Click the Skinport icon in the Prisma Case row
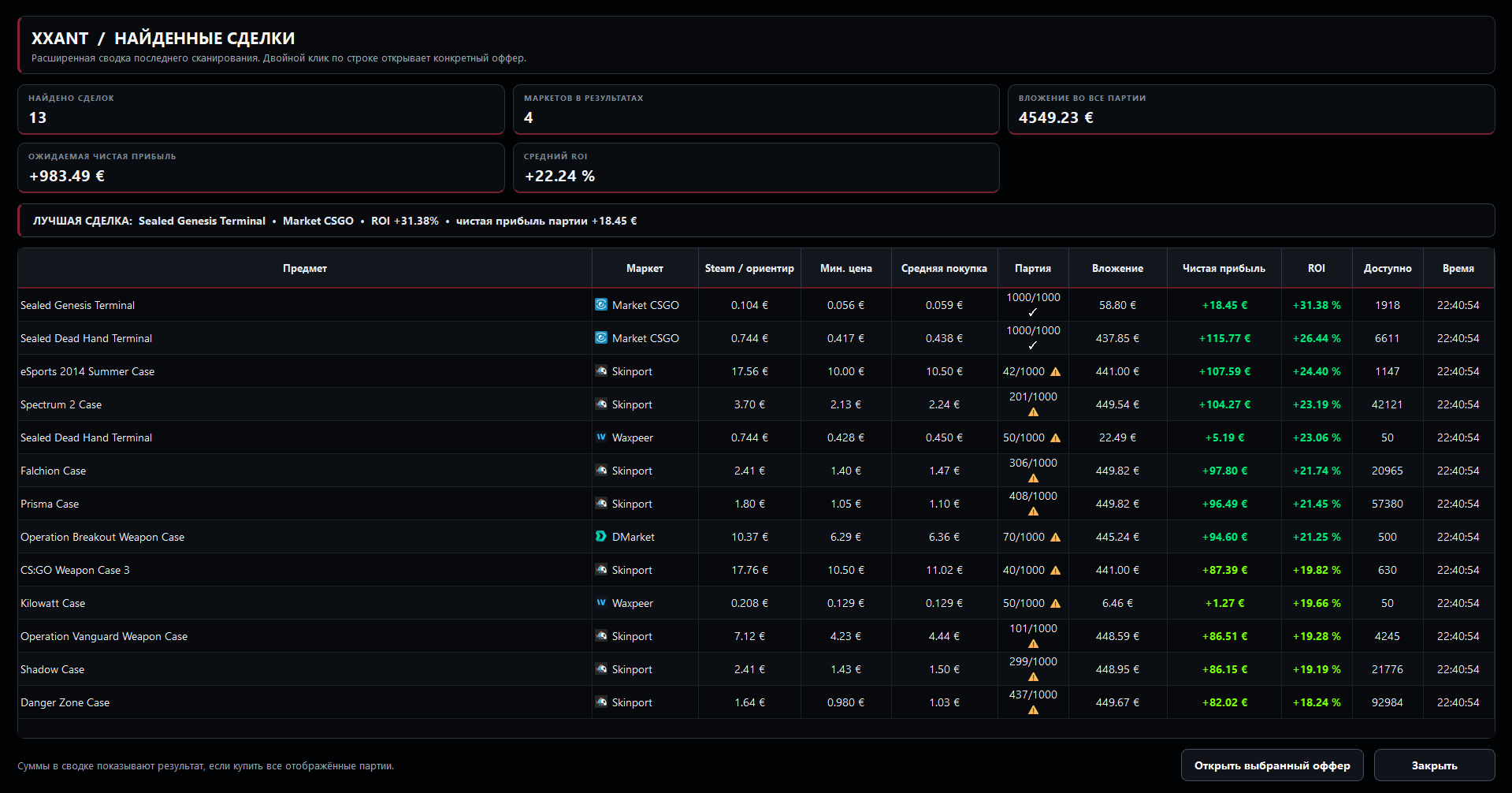 click(x=601, y=503)
